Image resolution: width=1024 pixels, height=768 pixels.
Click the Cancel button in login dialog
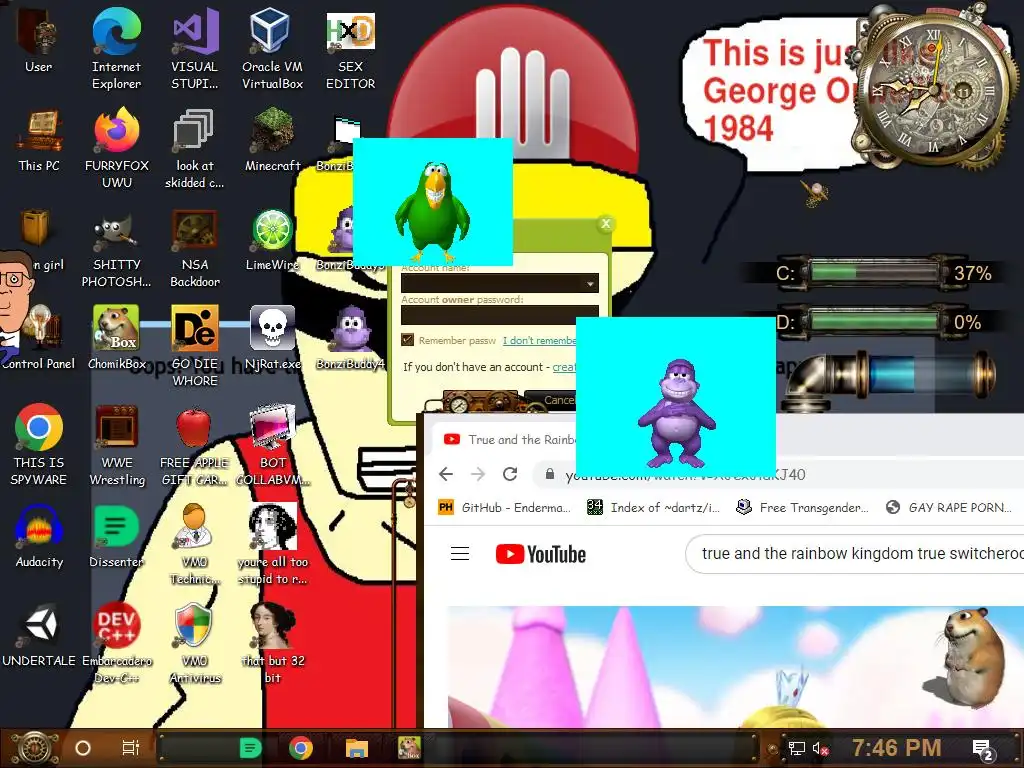click(550, 400)
